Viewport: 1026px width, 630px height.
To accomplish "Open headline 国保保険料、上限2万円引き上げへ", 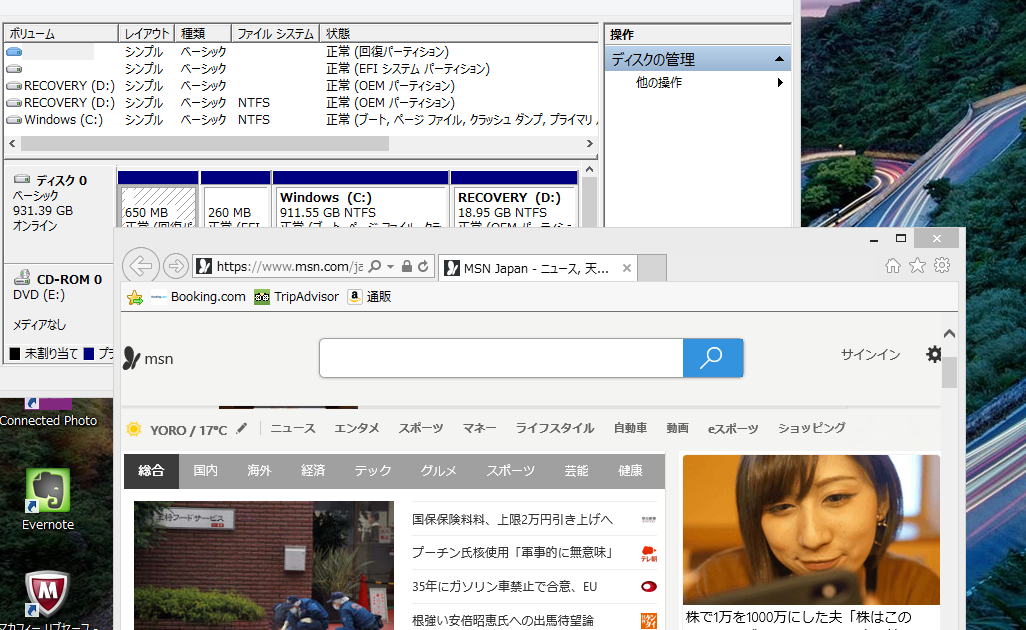I will tap(512, 519).
